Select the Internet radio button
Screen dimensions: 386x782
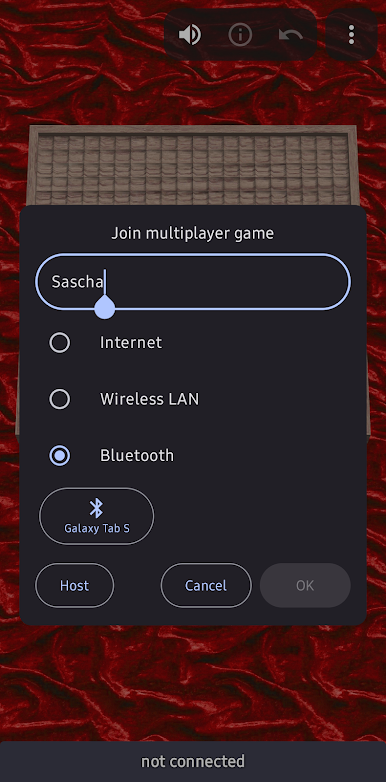(x=60, y=343)
